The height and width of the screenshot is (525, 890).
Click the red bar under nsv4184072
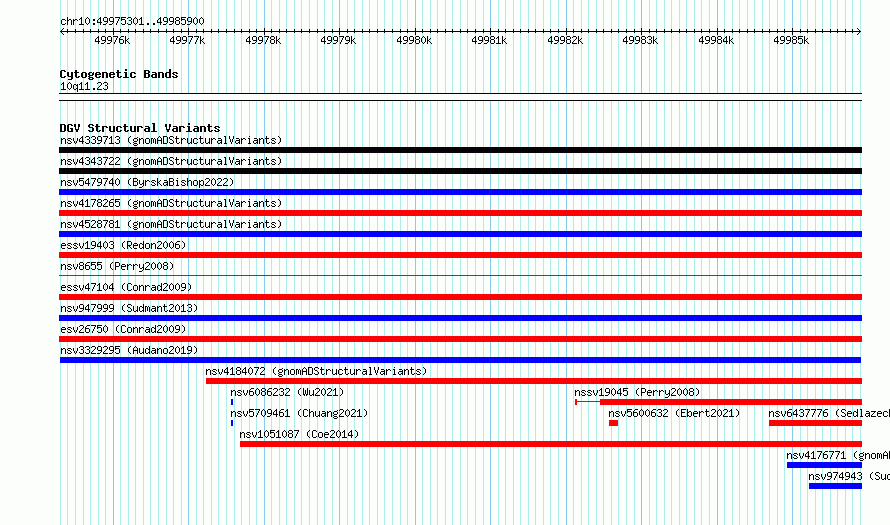(x=534, y=381)
